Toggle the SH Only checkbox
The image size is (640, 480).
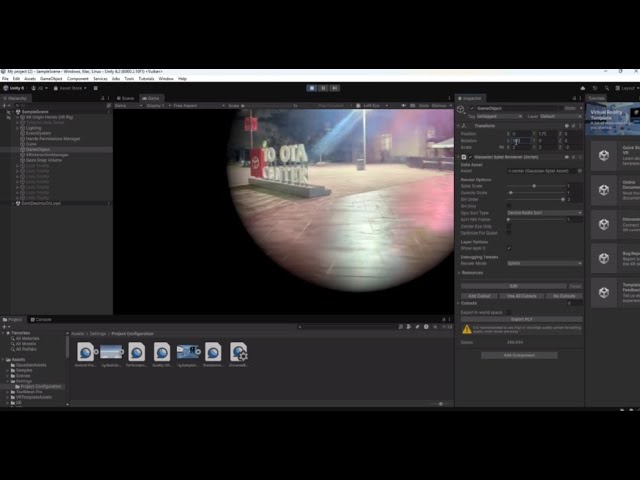point(509,206)
